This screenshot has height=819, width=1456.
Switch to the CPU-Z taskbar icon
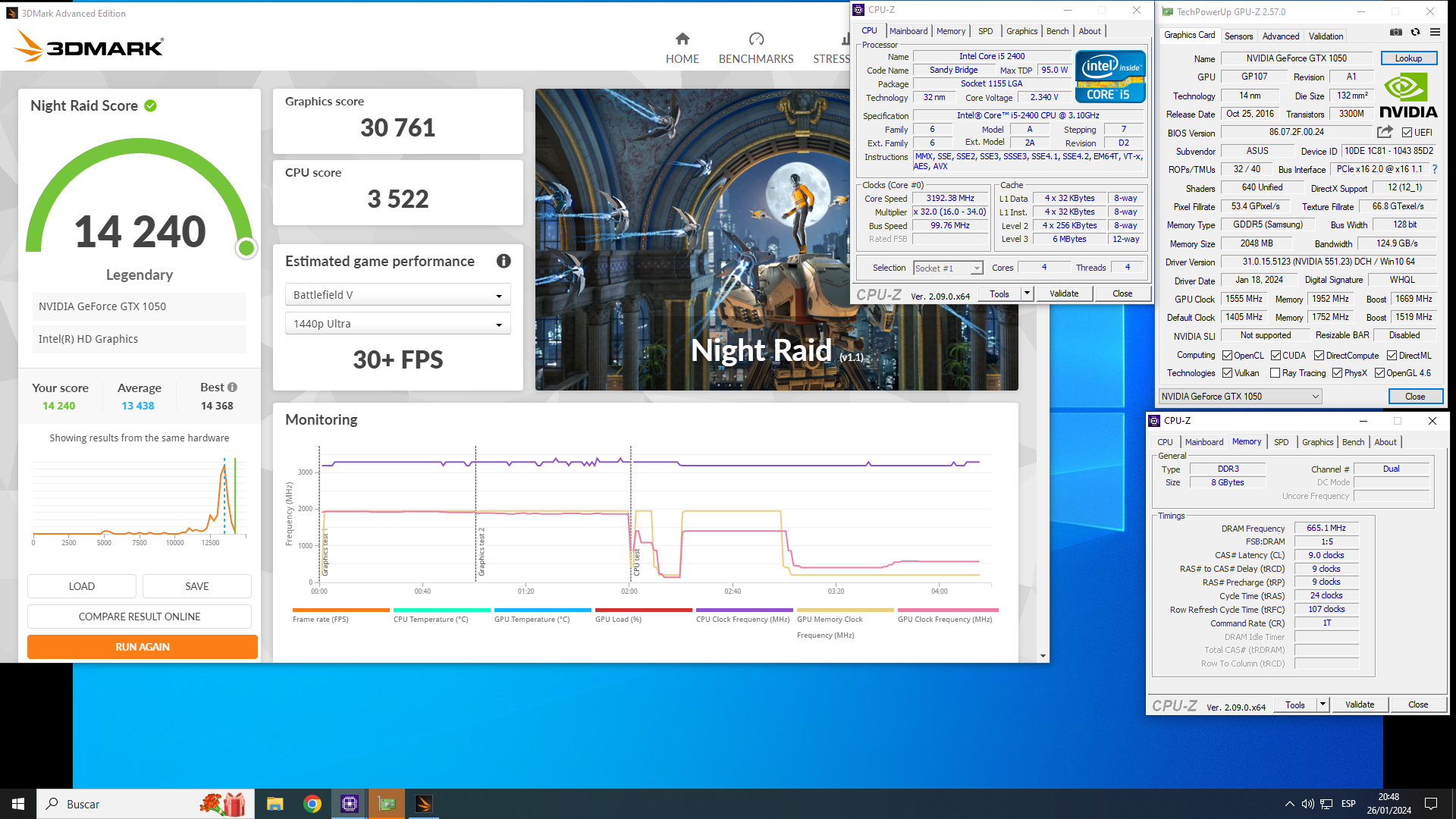click(x=350, y=804)
